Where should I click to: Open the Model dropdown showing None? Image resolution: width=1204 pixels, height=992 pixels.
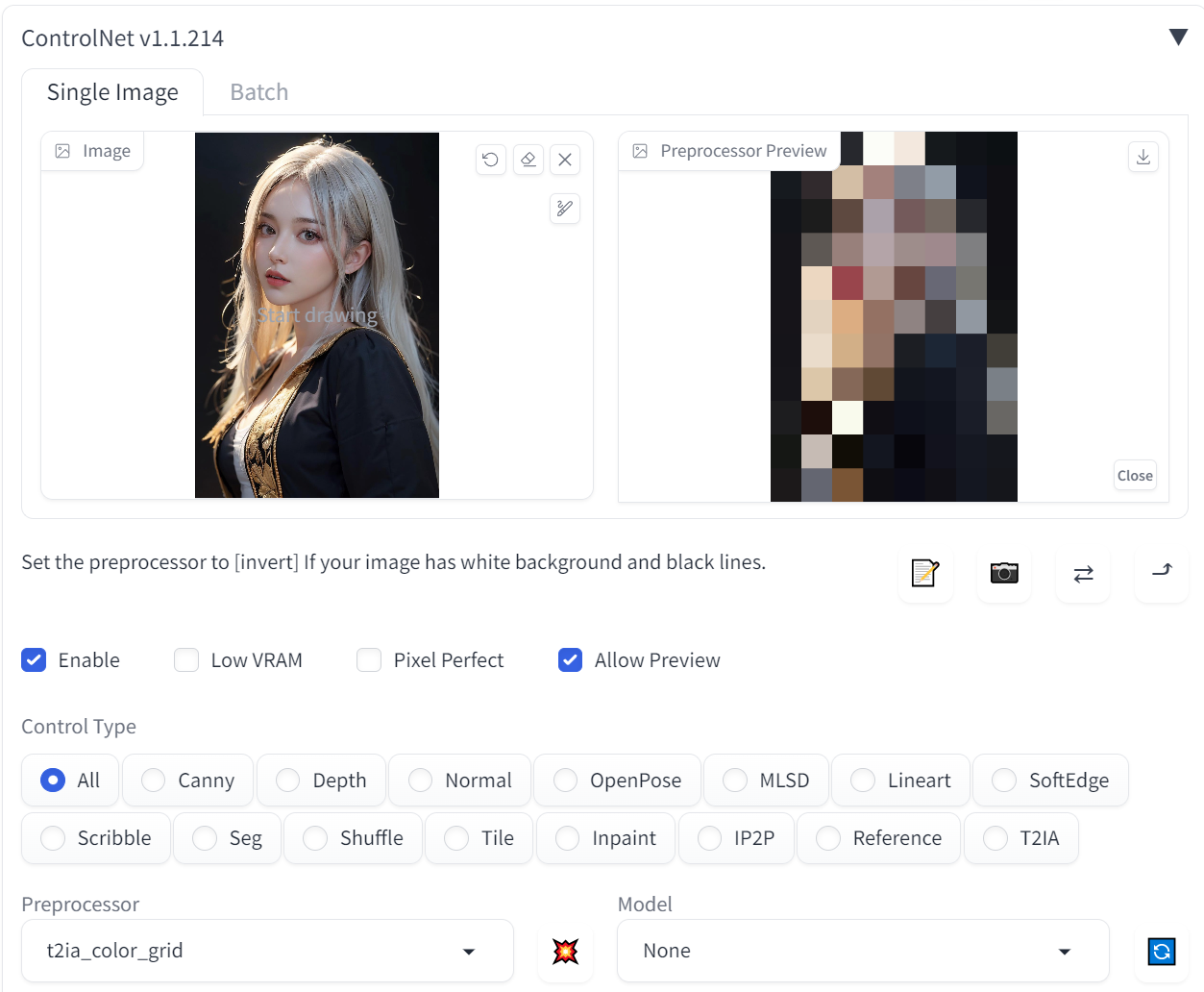tap(862, 951)
